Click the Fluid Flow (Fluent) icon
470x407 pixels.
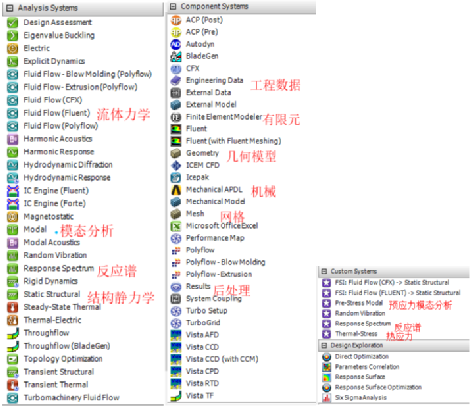point(13,113)
